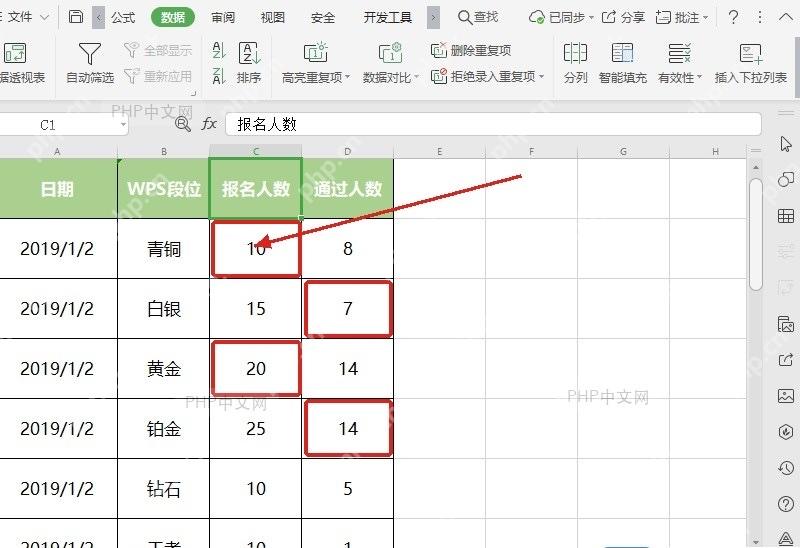Switch to the Review (审阅) tab

(x=223, y=17)
